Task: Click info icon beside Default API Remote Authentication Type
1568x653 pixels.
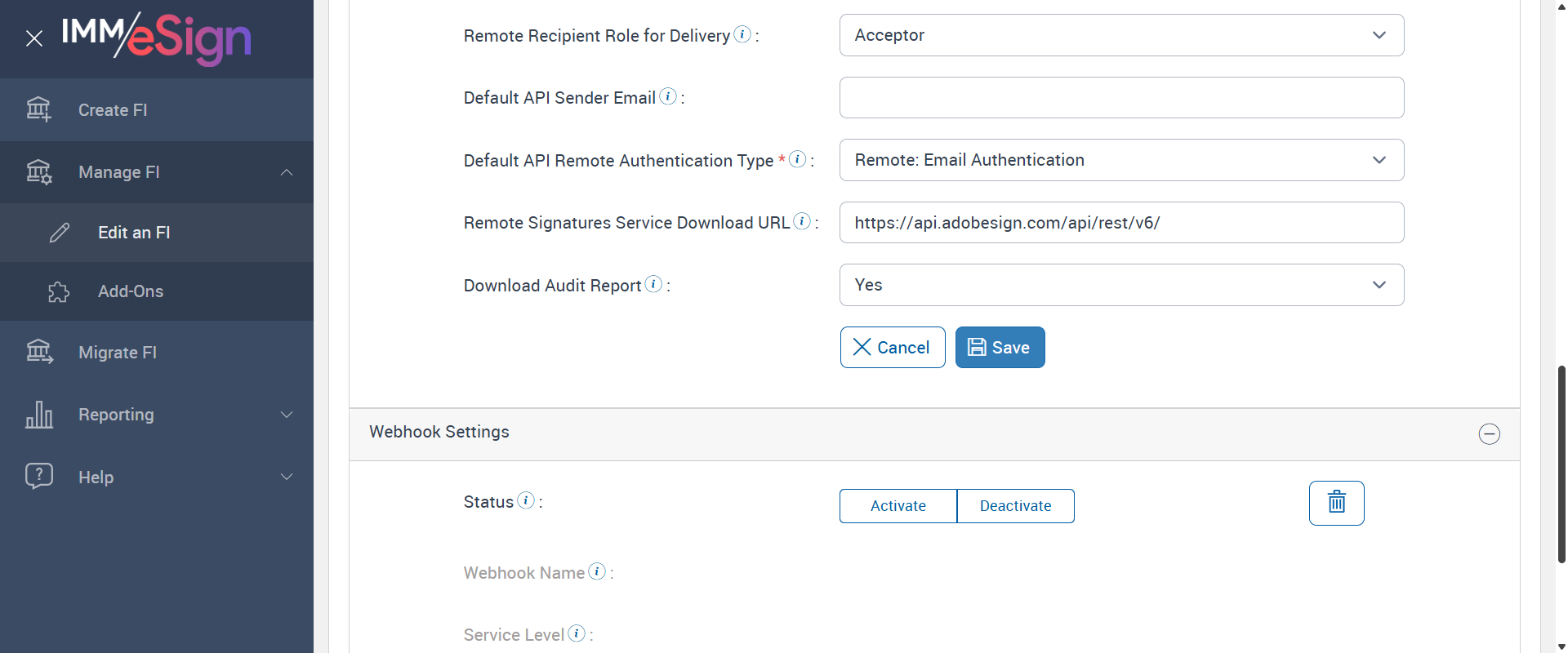Action: tap(798, 159)
